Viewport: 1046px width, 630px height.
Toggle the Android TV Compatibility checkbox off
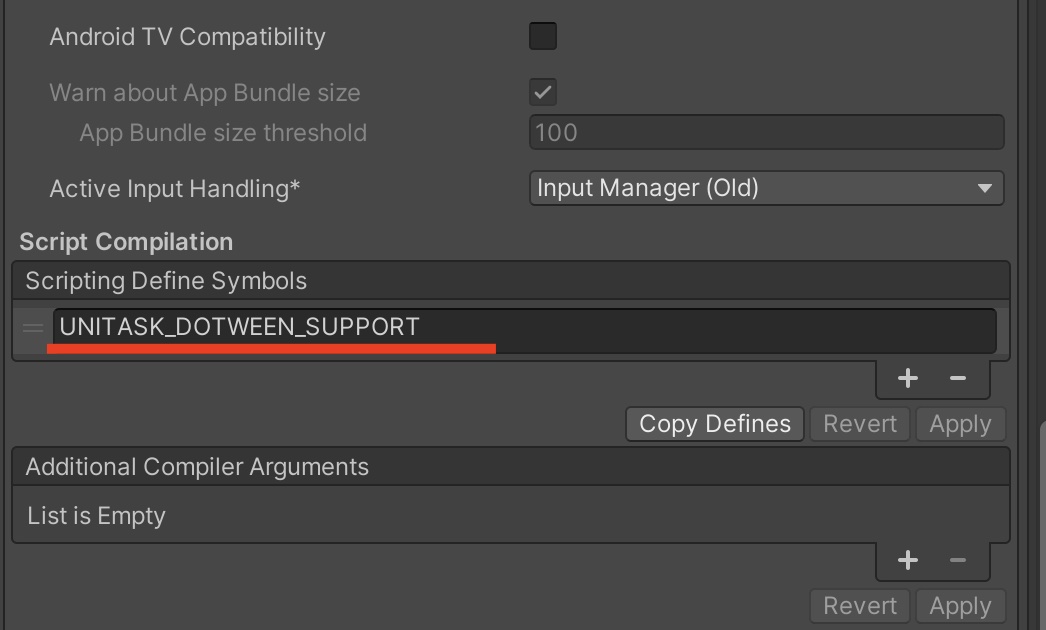coord(542,36)
